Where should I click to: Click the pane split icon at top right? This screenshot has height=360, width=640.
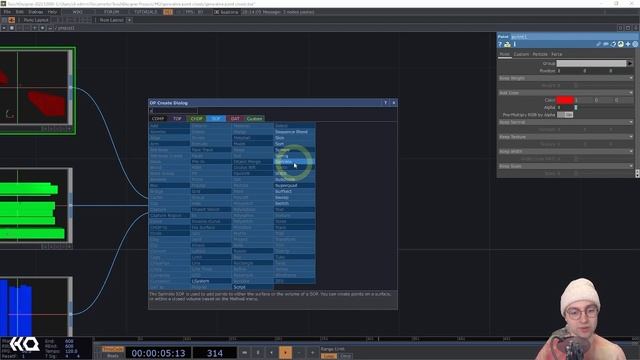pyautogui.click(x=620, y=28)
